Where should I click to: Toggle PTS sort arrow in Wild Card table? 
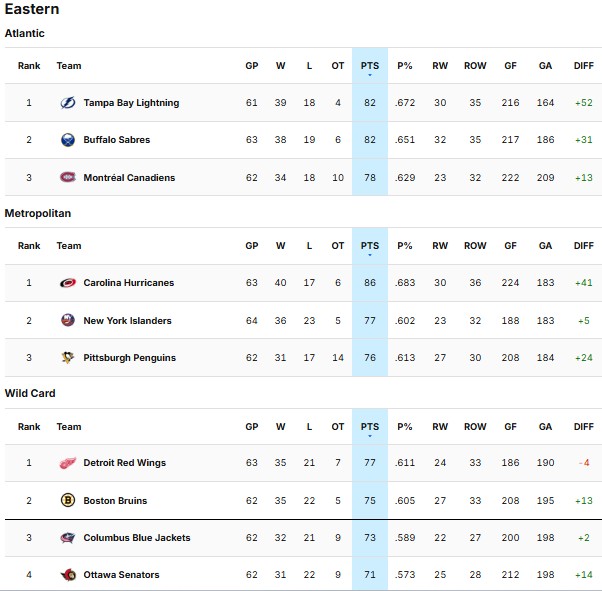coord(370,435)
